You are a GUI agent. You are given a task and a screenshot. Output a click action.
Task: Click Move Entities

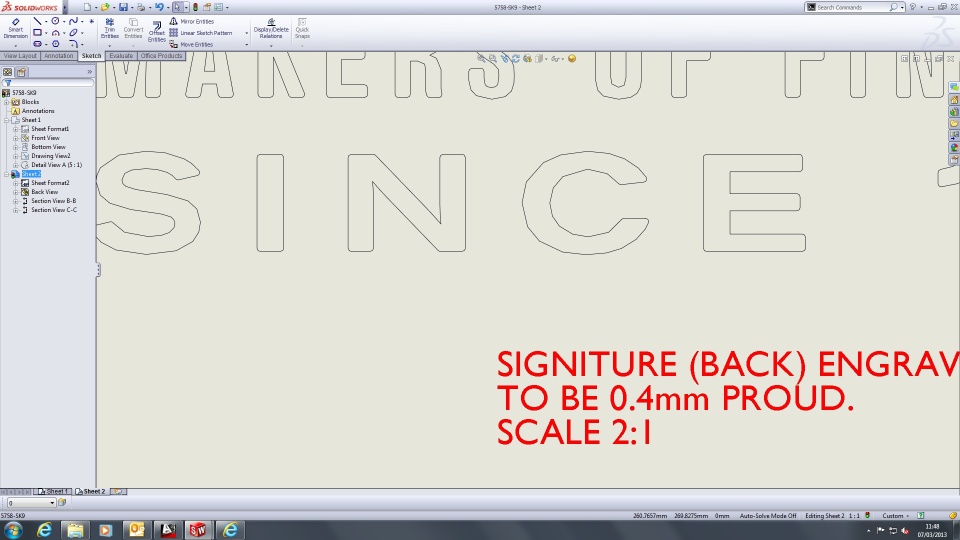coord(191,45)
